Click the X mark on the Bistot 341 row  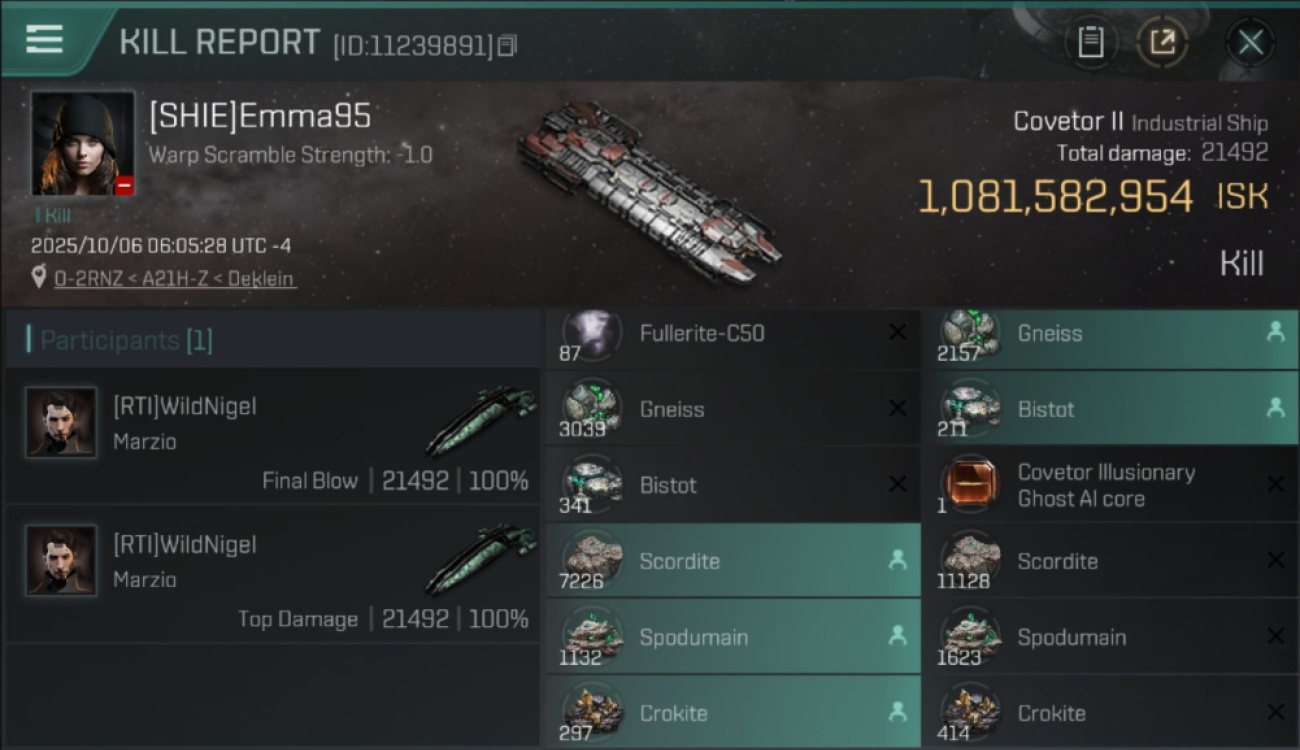click(x=898, y=484)
